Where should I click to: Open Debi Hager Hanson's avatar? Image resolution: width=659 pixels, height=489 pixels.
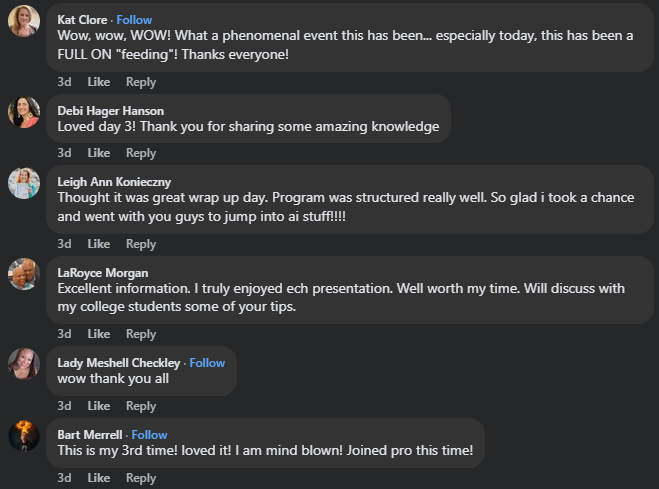tap(24, 112)
